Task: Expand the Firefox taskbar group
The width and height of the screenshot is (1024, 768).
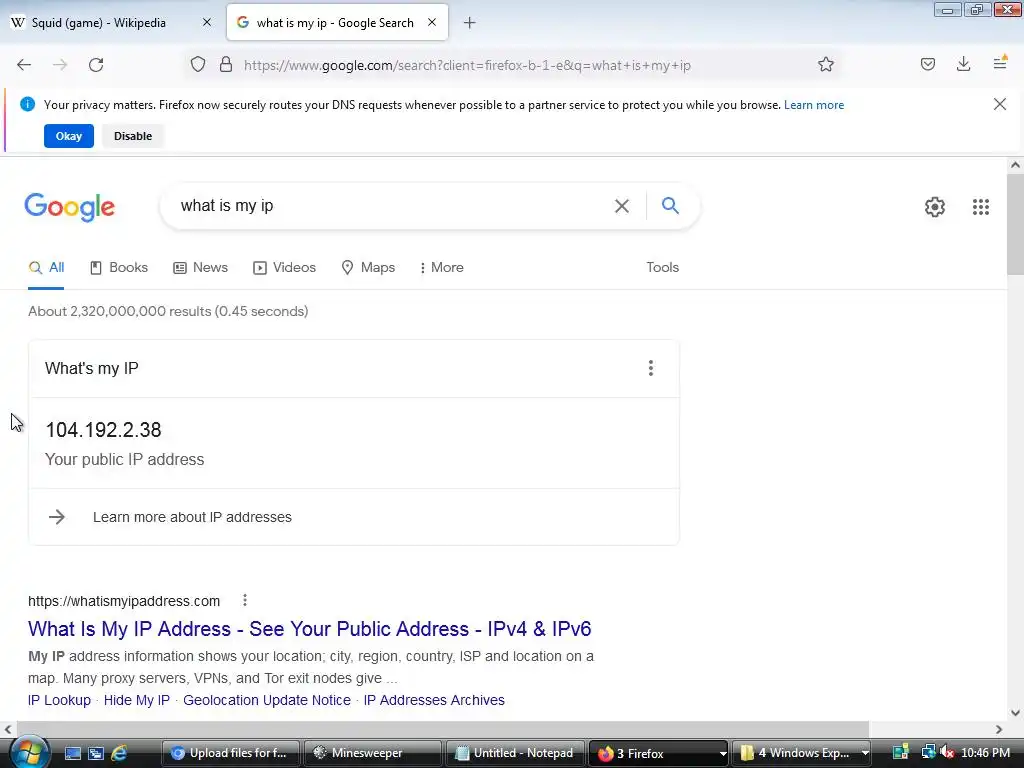Action: (x=723, y=754)
